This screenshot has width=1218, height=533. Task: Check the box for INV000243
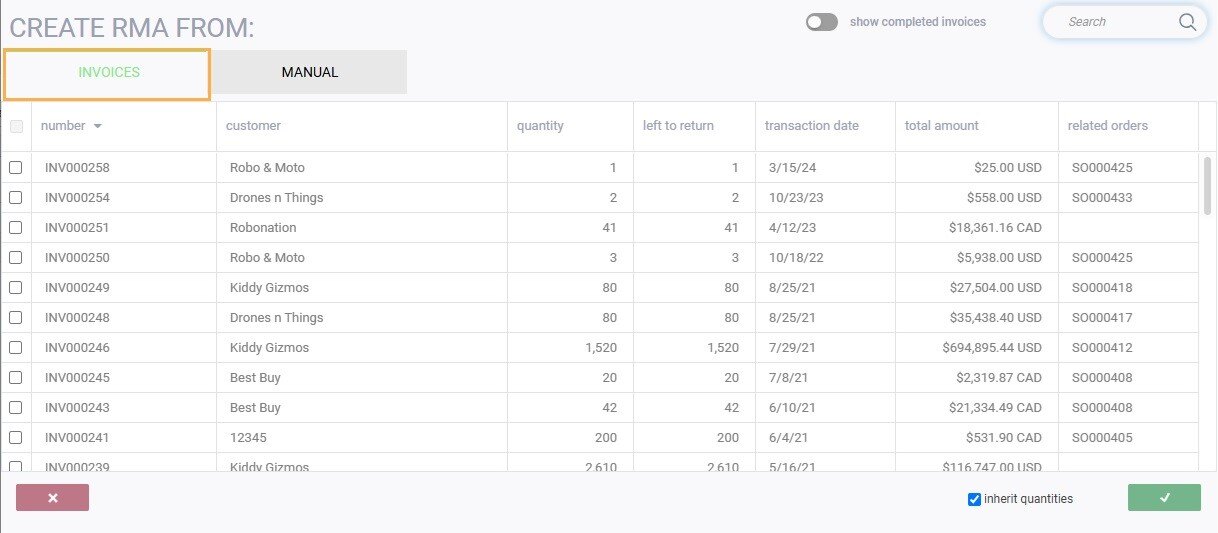[16, 408]
